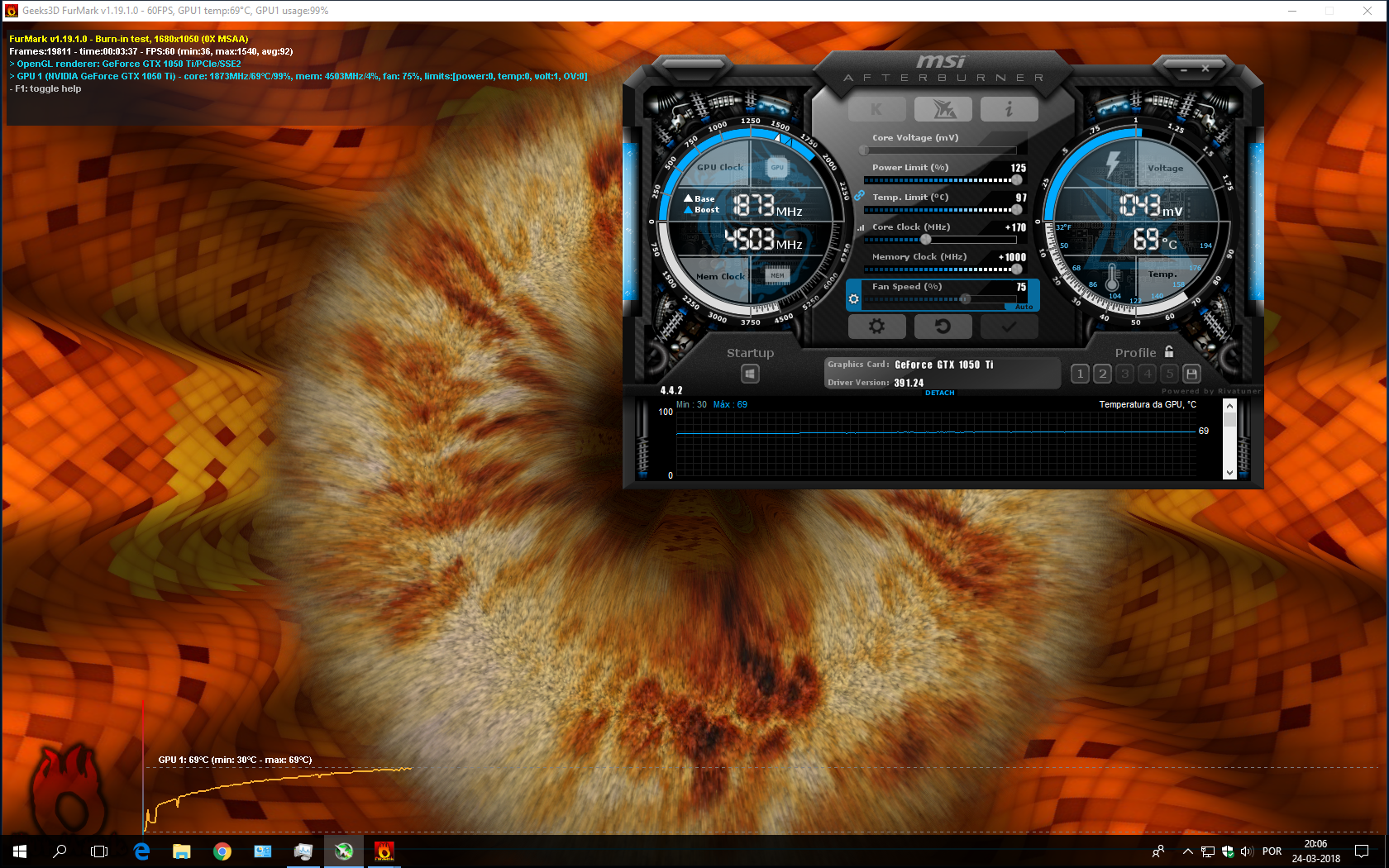Close the MSI Afterburner window
The image size is (1389, 868).
click(x=1205, y=69)
